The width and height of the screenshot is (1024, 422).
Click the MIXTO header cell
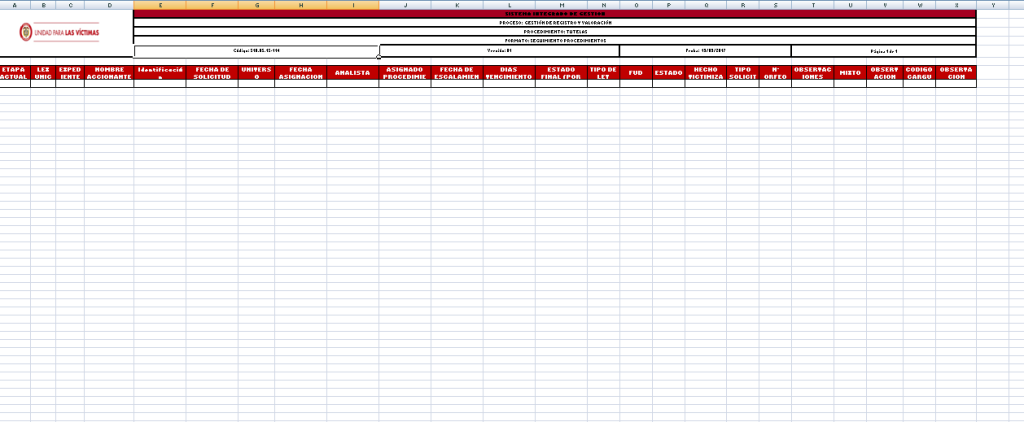click(849, 73)
